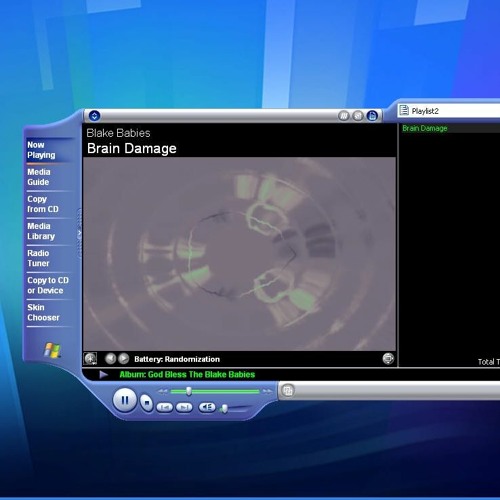
Task: View visualization in full screen
Action: (x=388, y=359)
